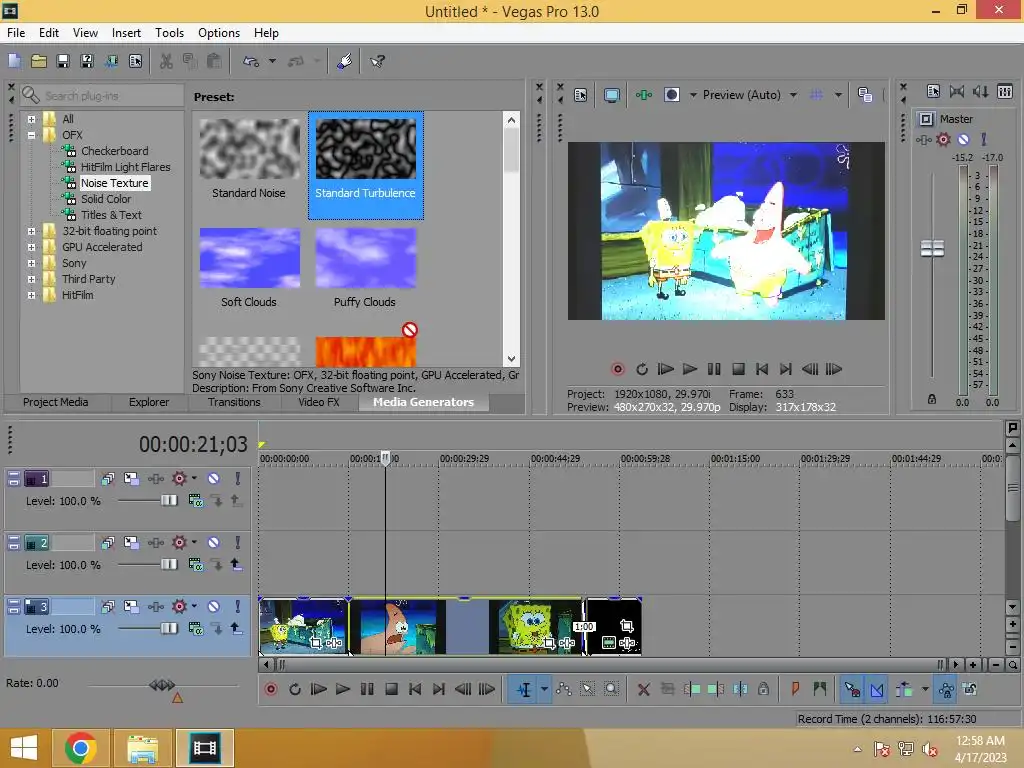The image size is (1024, 768).
Task: Toggle Lock Envelopes to Events
Action: pos(946,689)
